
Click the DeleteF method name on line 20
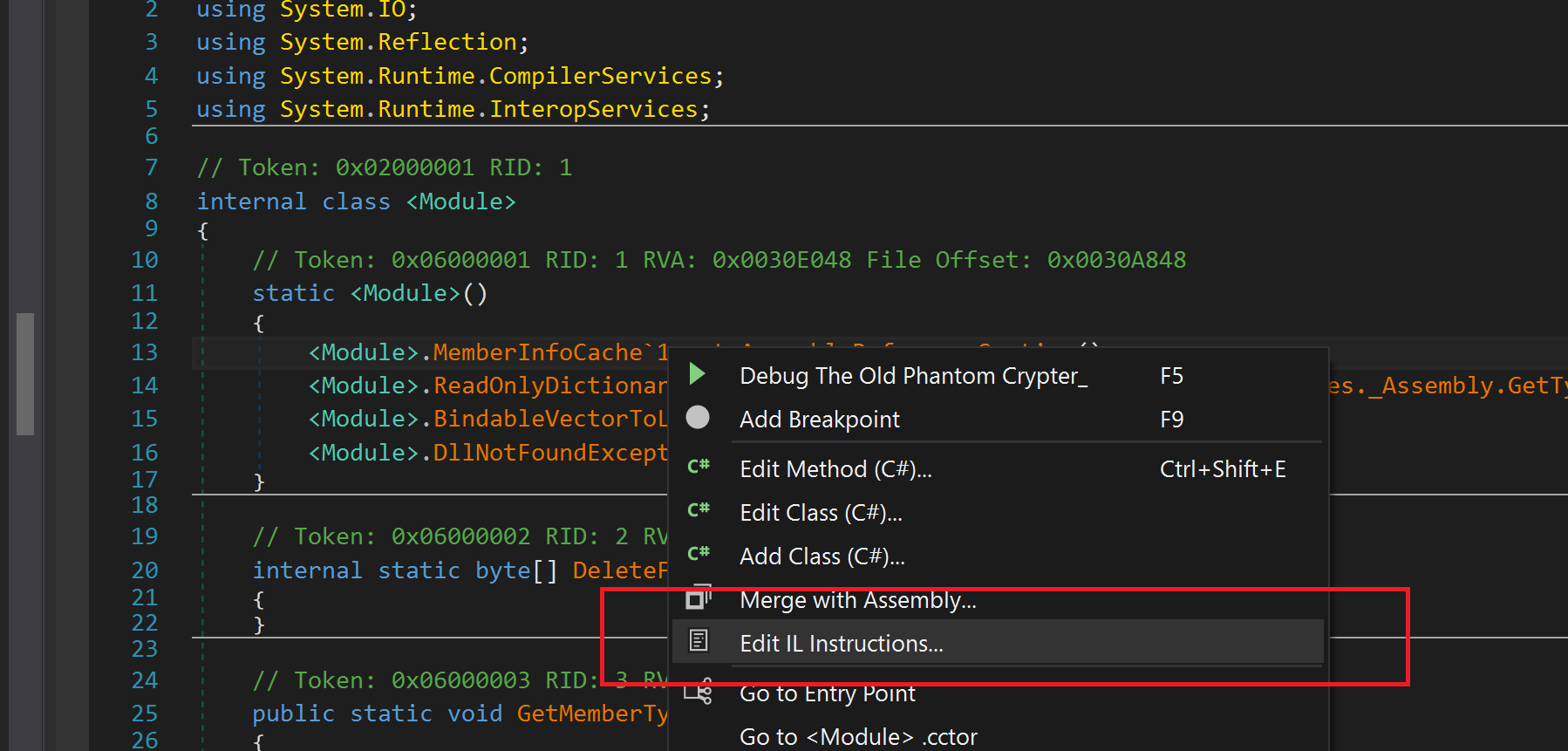[620, 570]
